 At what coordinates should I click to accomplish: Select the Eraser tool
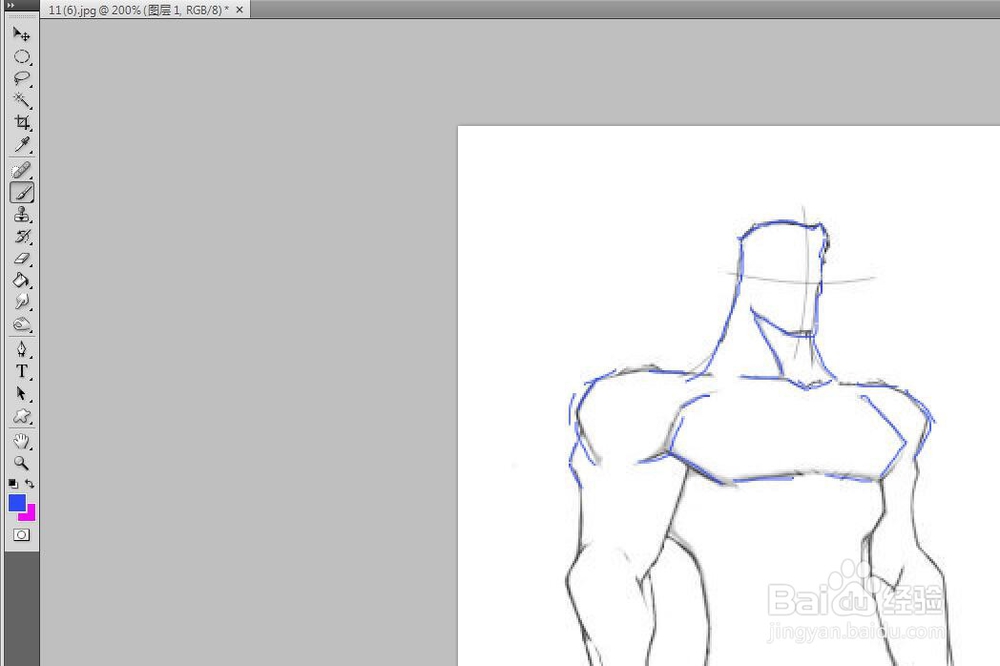point(22,258)
